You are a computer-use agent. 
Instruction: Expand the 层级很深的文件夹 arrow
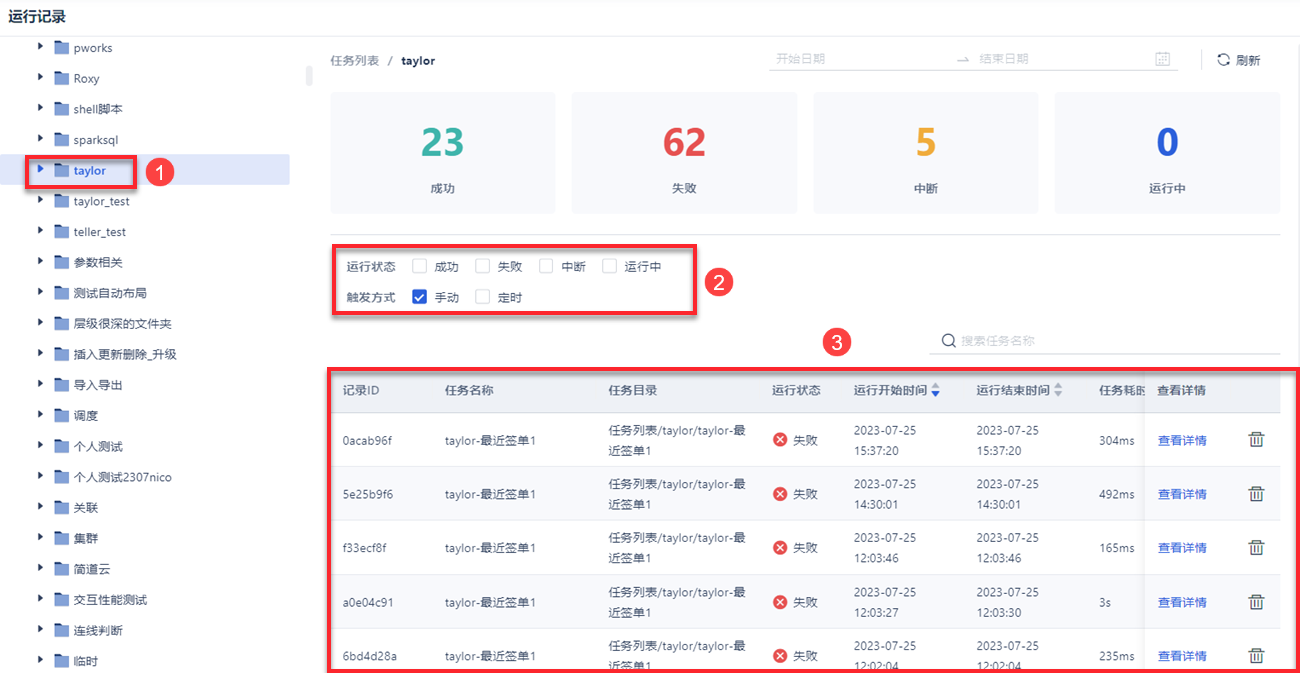tap(40, 323)
